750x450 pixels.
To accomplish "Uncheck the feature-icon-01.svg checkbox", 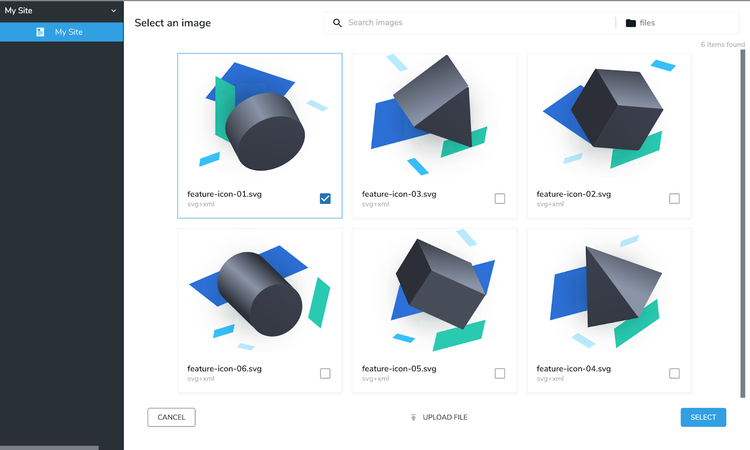I will pyautogui.click(x=325, y=198).
